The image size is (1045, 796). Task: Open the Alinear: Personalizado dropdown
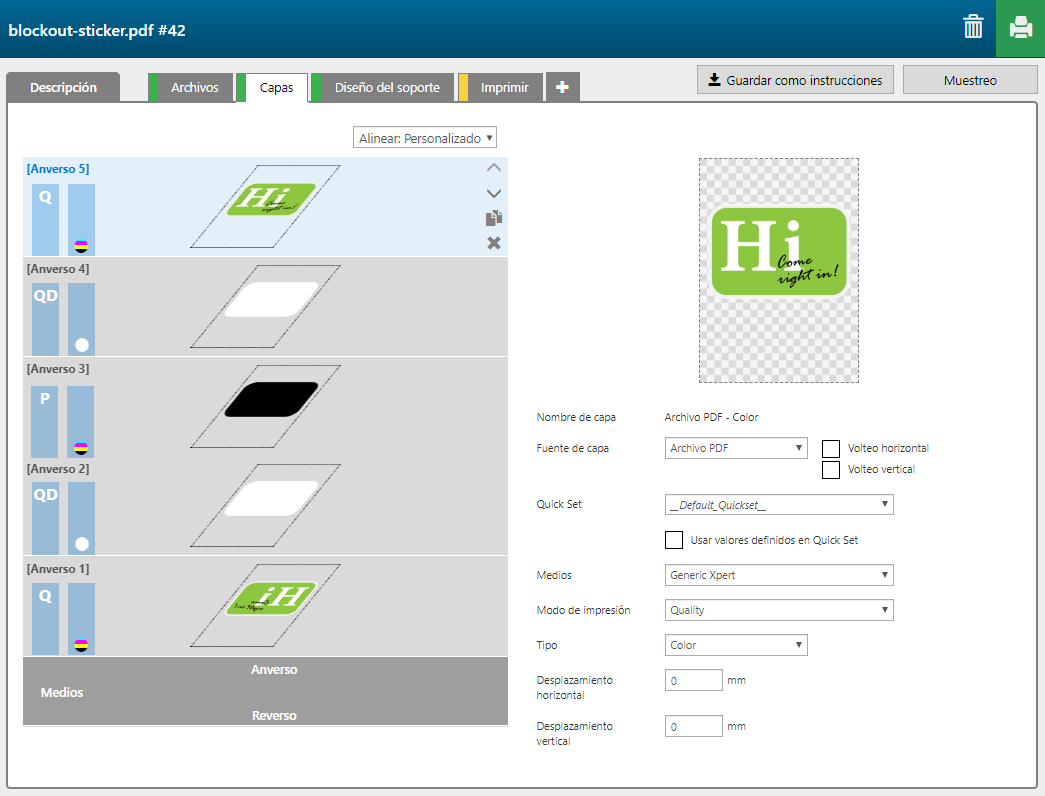click(x=425, y=138)
